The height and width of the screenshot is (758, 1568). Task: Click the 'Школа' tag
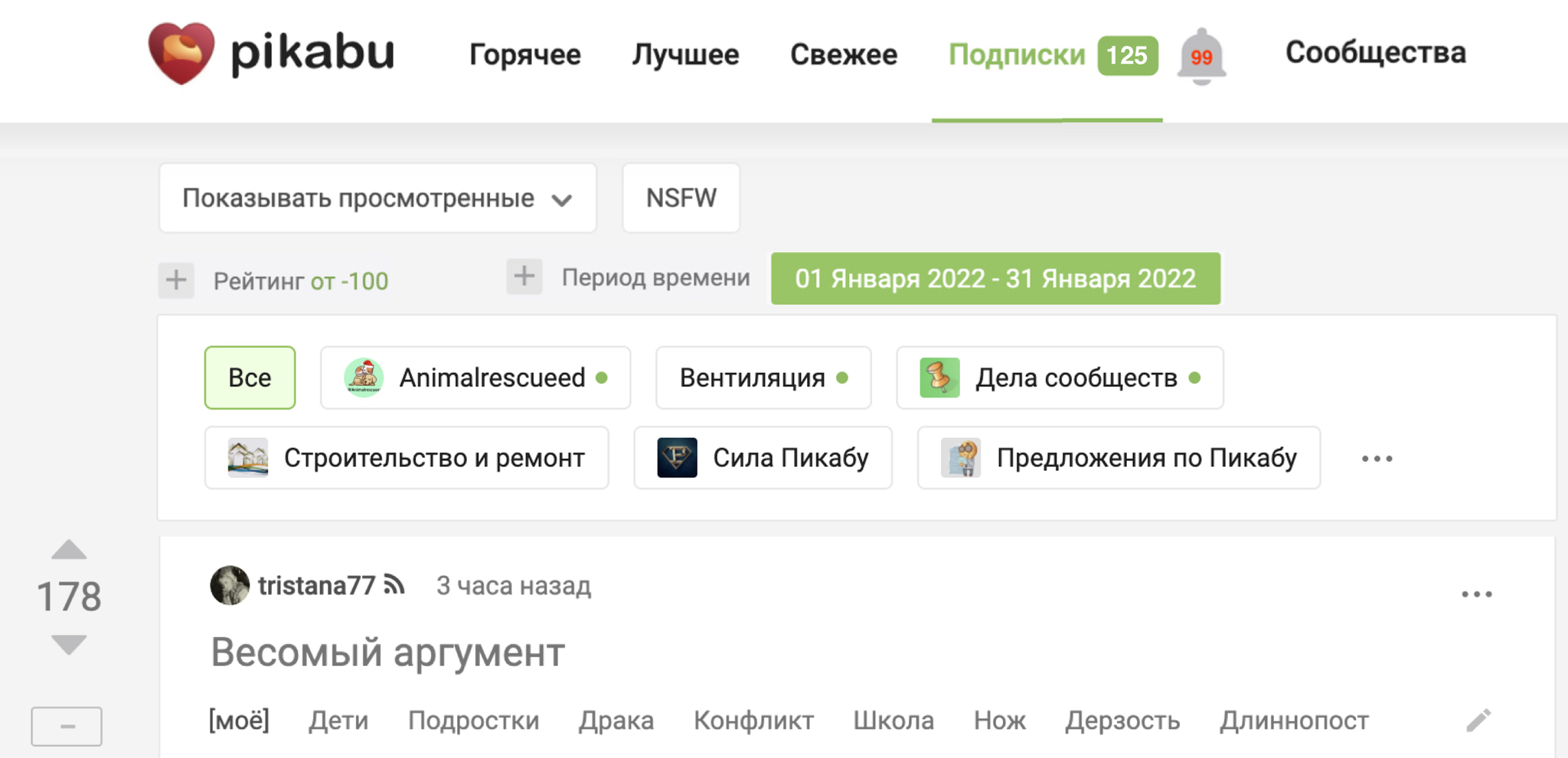click(893, 720)
